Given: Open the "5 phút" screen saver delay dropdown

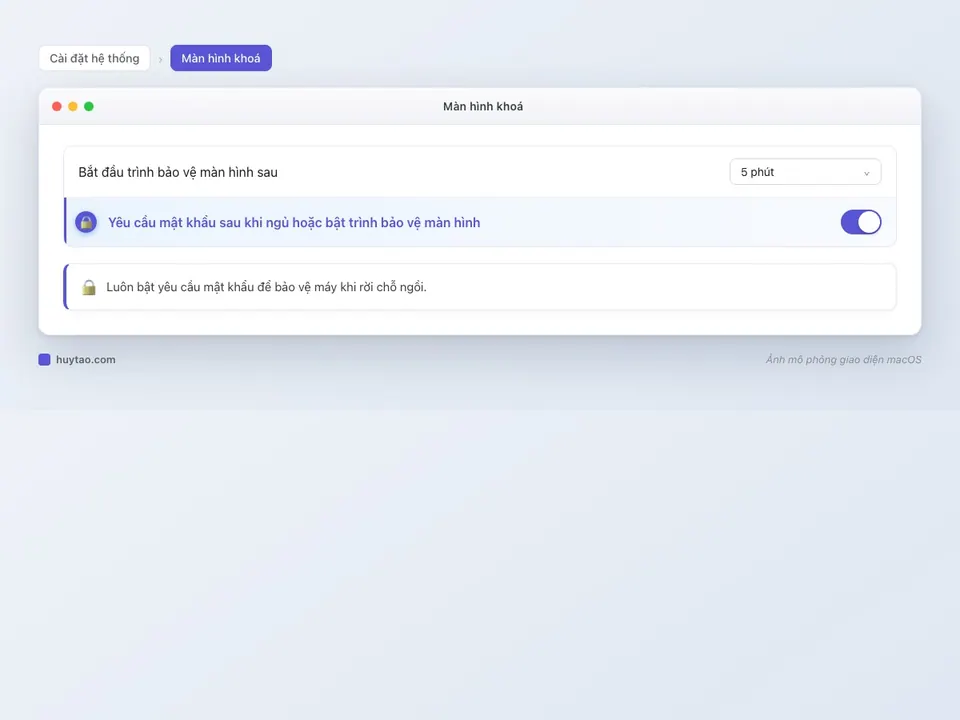Looking at the screenshot, I should click(805, 172).
